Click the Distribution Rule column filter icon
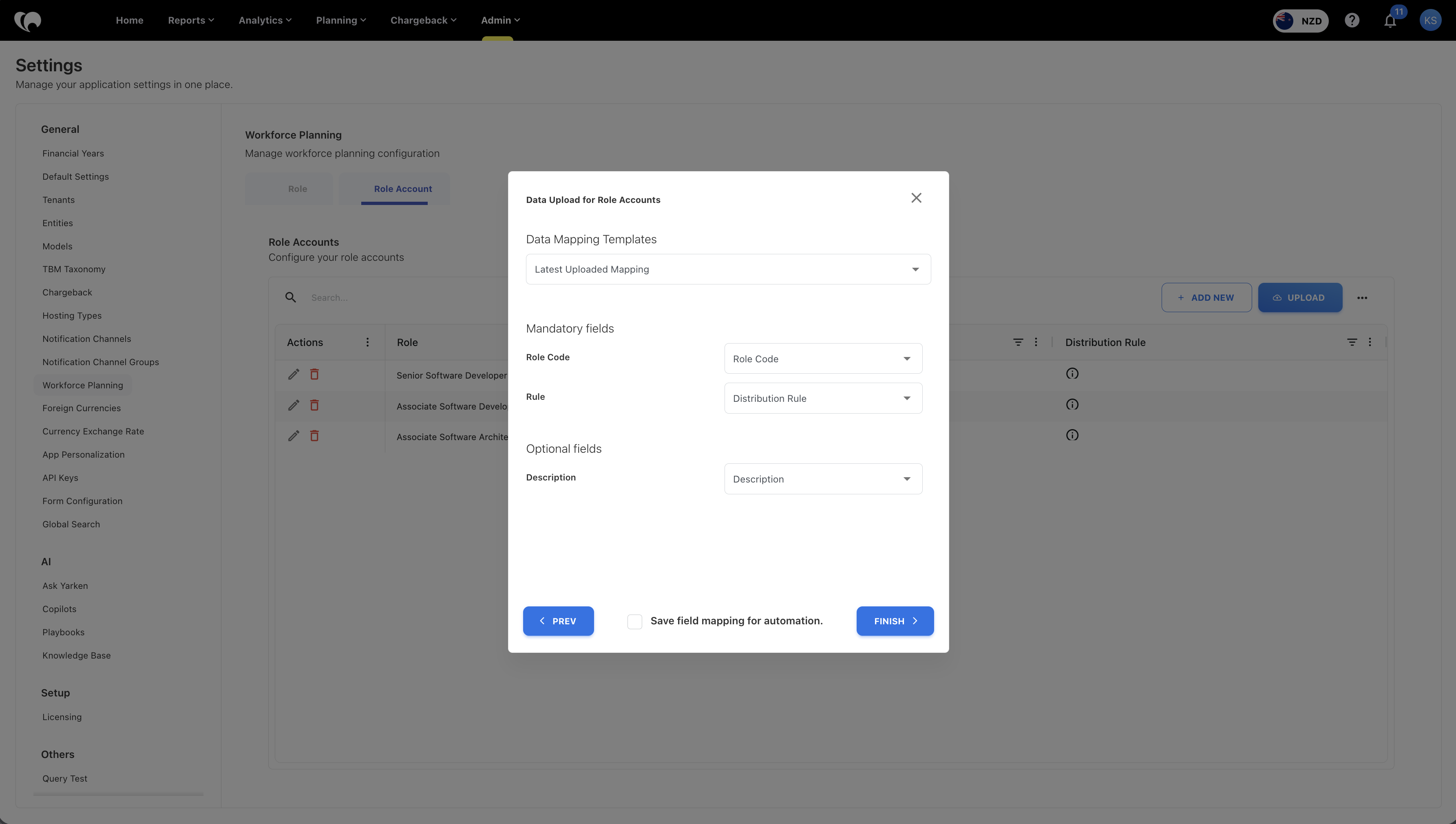Image resolution: width=1456 pixels, height=824 pixels. (x=1352, y=342)
